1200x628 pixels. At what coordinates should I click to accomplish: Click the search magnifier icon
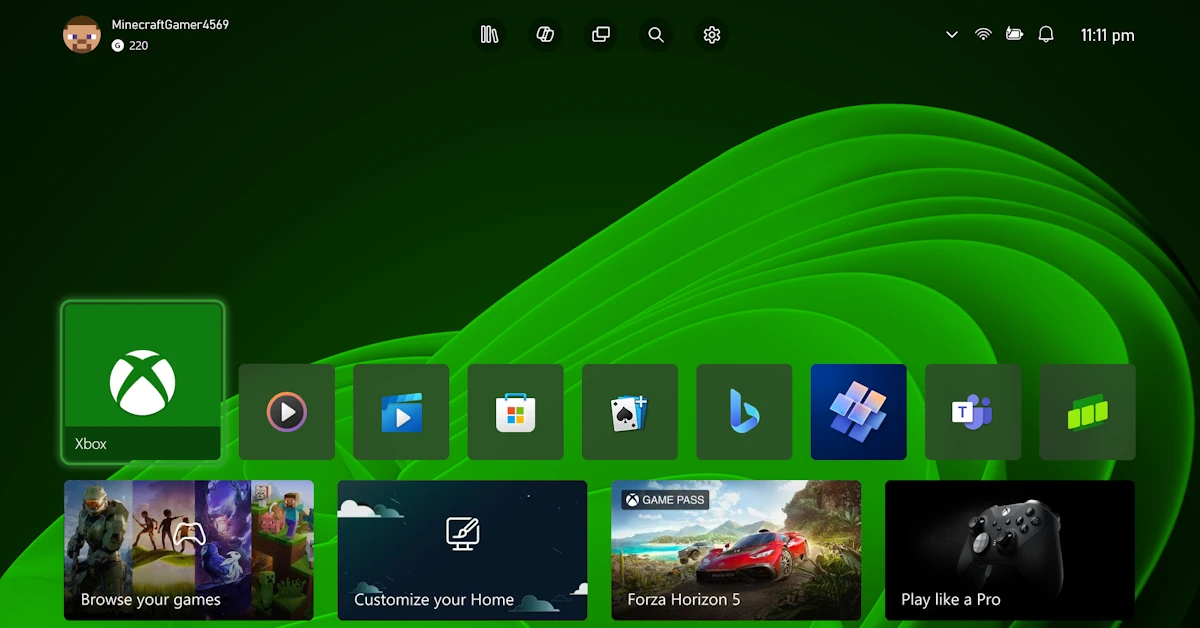coord(656,34)
